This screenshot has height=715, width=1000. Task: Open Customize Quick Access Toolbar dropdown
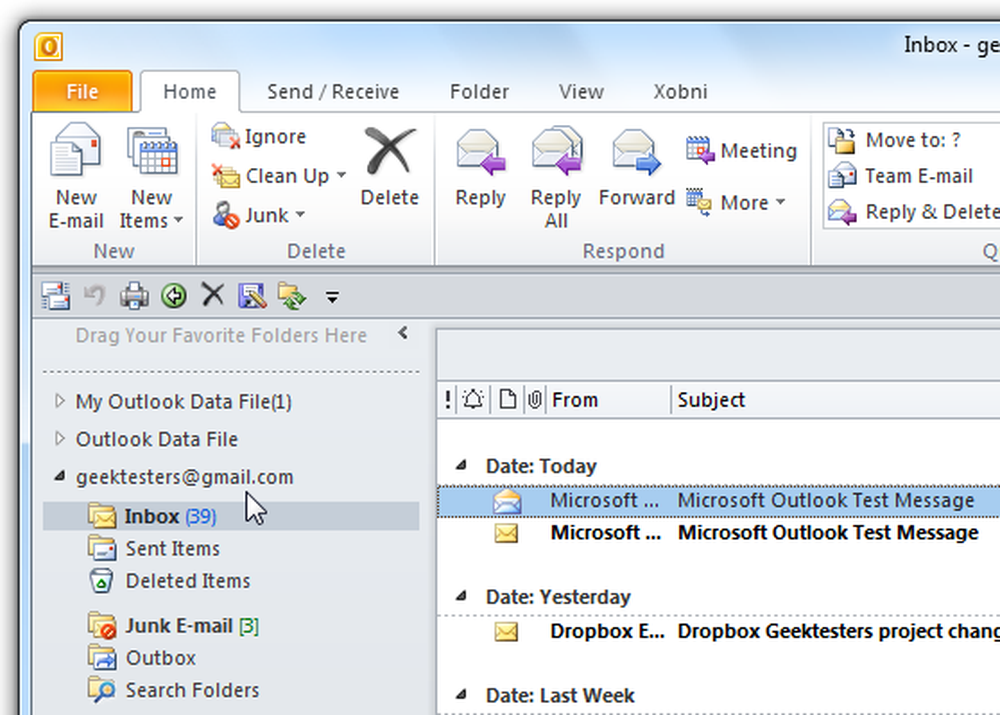(x=332, y=297)
